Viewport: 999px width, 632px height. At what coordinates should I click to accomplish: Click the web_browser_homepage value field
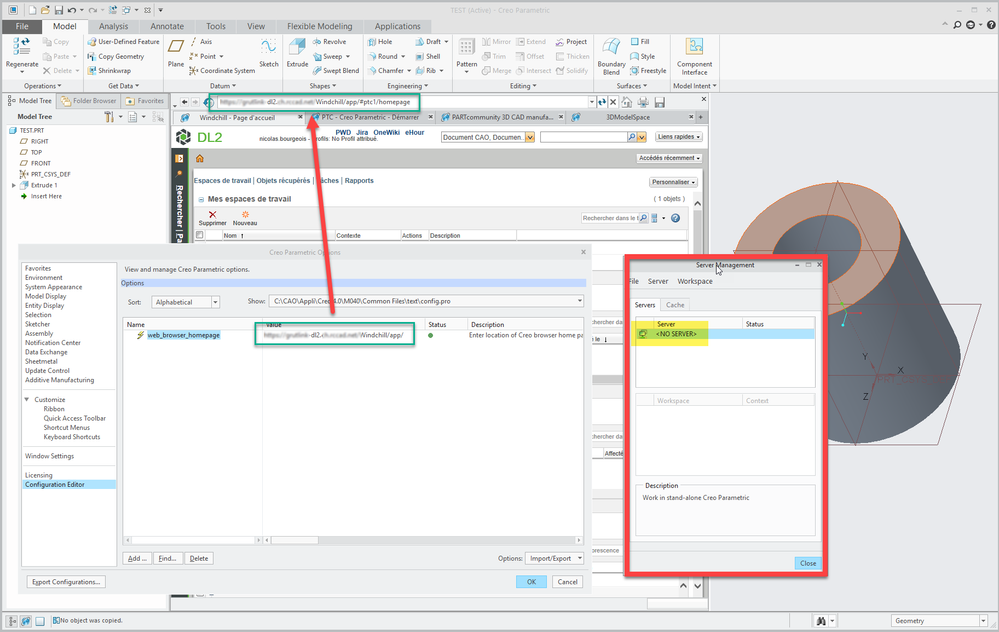[x=334, y=335]
